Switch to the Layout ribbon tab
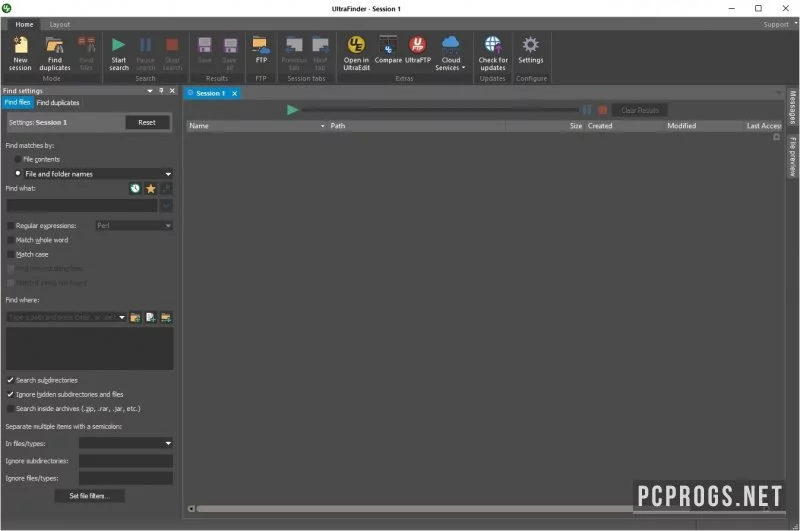 coord(60,24)
